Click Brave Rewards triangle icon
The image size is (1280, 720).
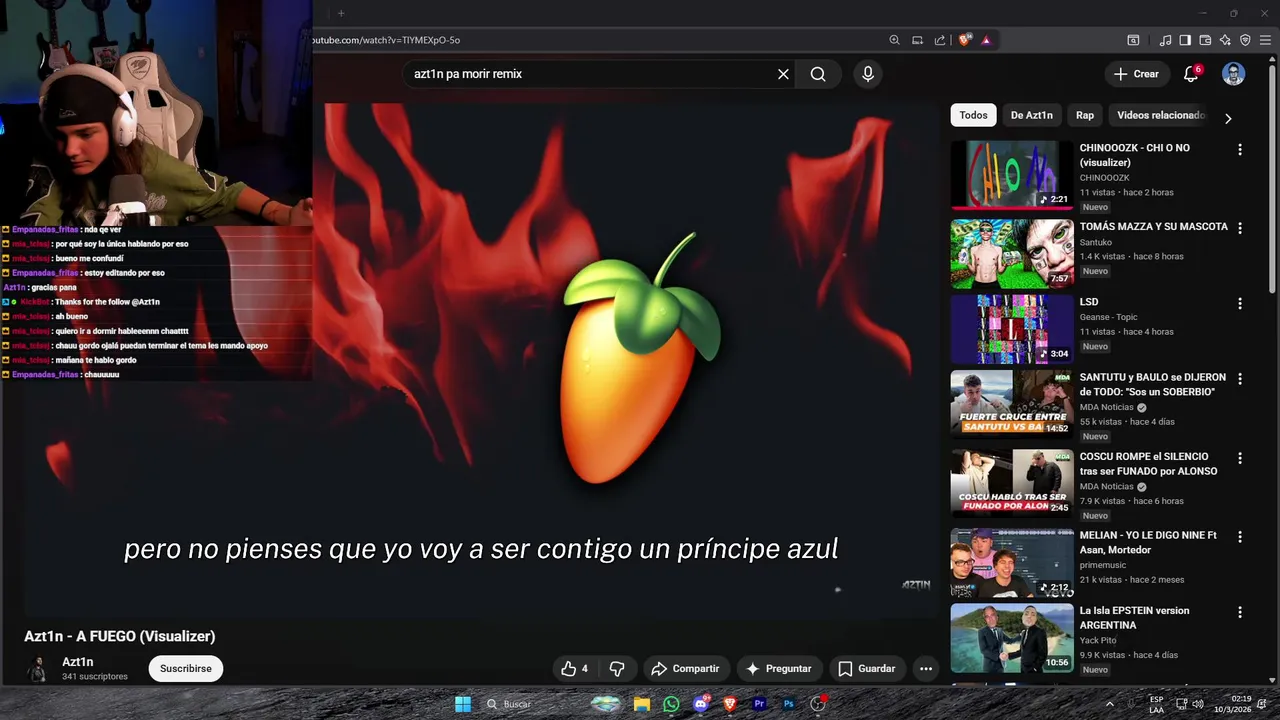[x=986, y=40]
